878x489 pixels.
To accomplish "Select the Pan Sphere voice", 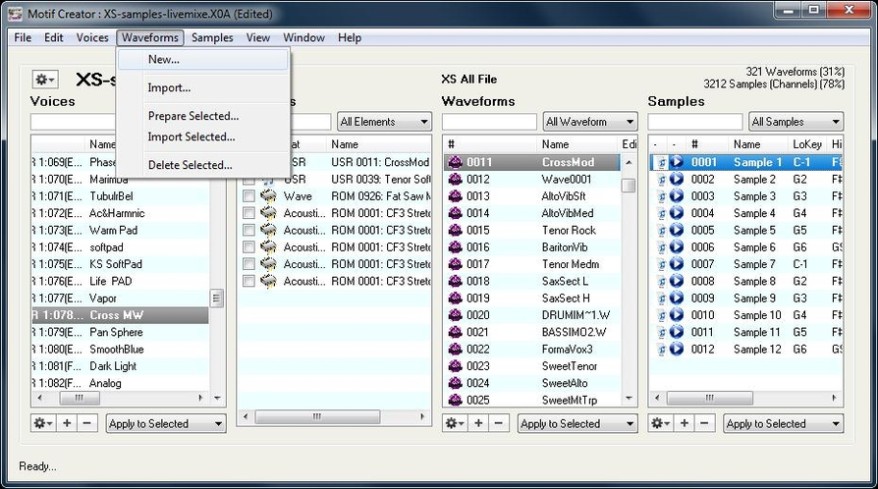I will [120, 332].
